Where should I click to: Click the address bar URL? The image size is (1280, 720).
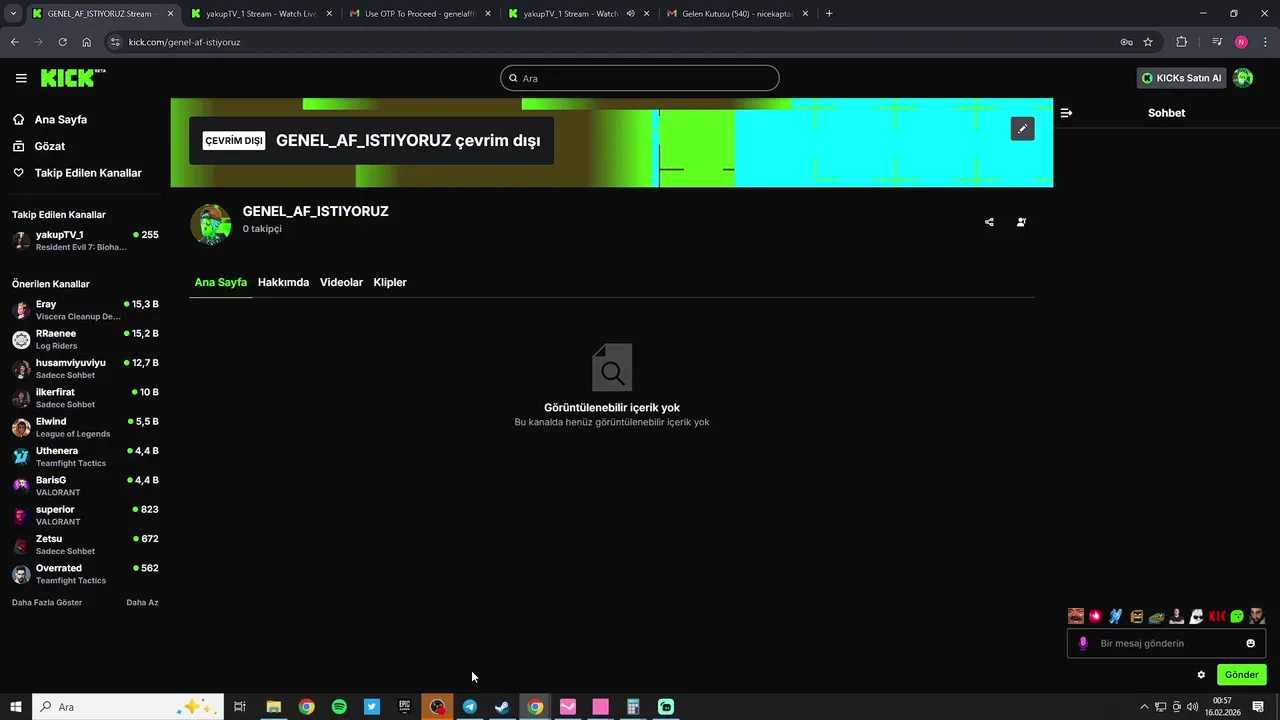(x=184, y=42)
